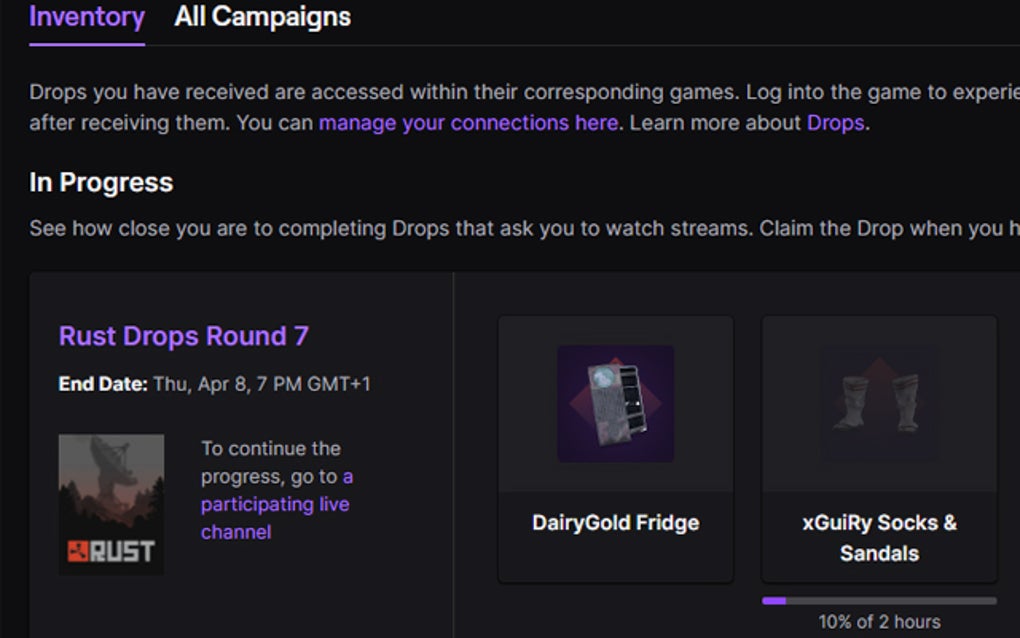Click the Rust Drops Round 7 heading

point(183,337)
